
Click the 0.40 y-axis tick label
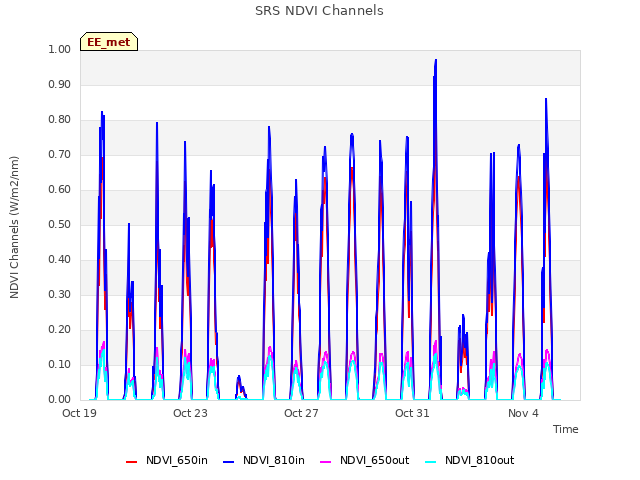pyautogui.click(x=60, y=260)
